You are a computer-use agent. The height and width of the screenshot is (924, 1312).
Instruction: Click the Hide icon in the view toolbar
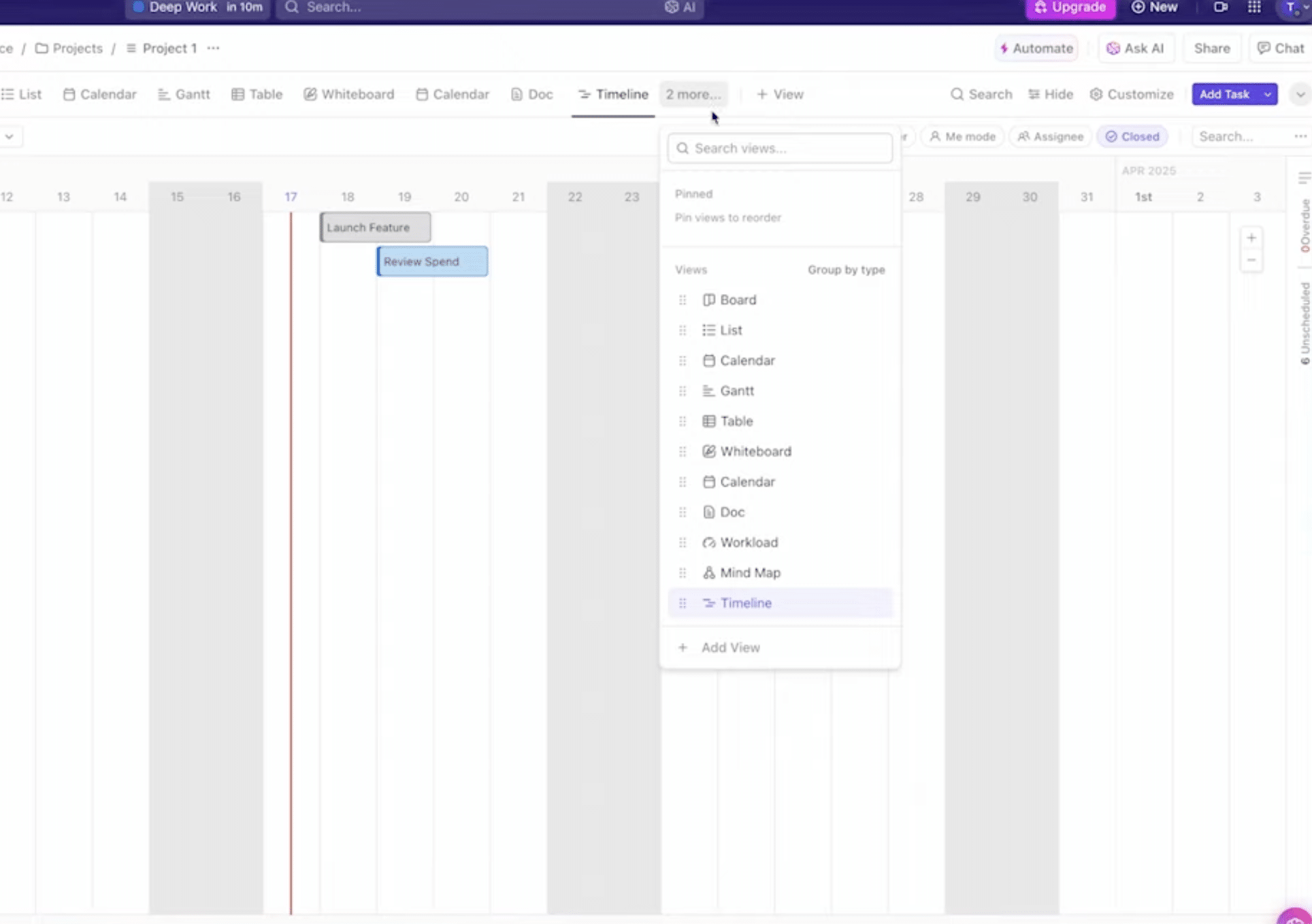(x=1034, y=94)
